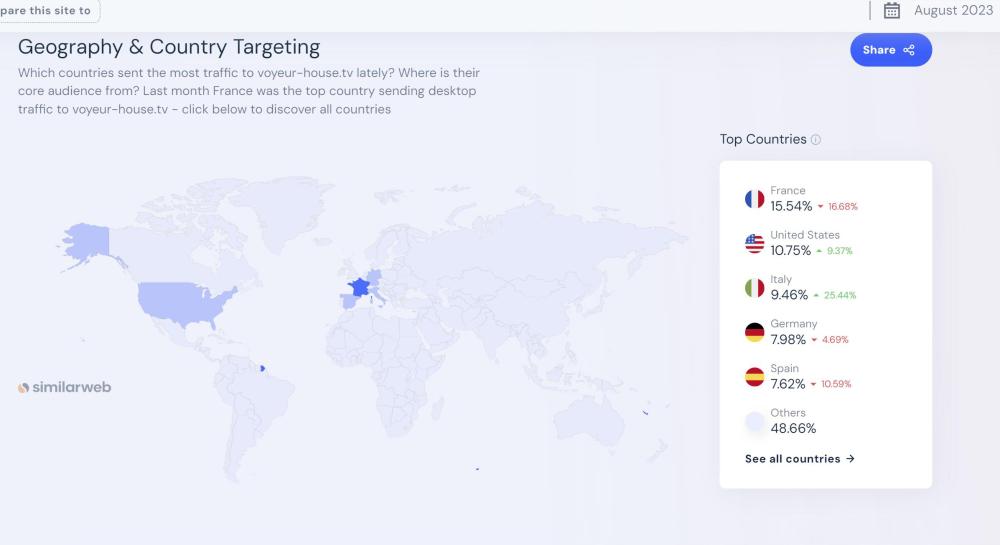Click the Others 48.66% entry
The image size is (1000, 545).
(793, 428)
